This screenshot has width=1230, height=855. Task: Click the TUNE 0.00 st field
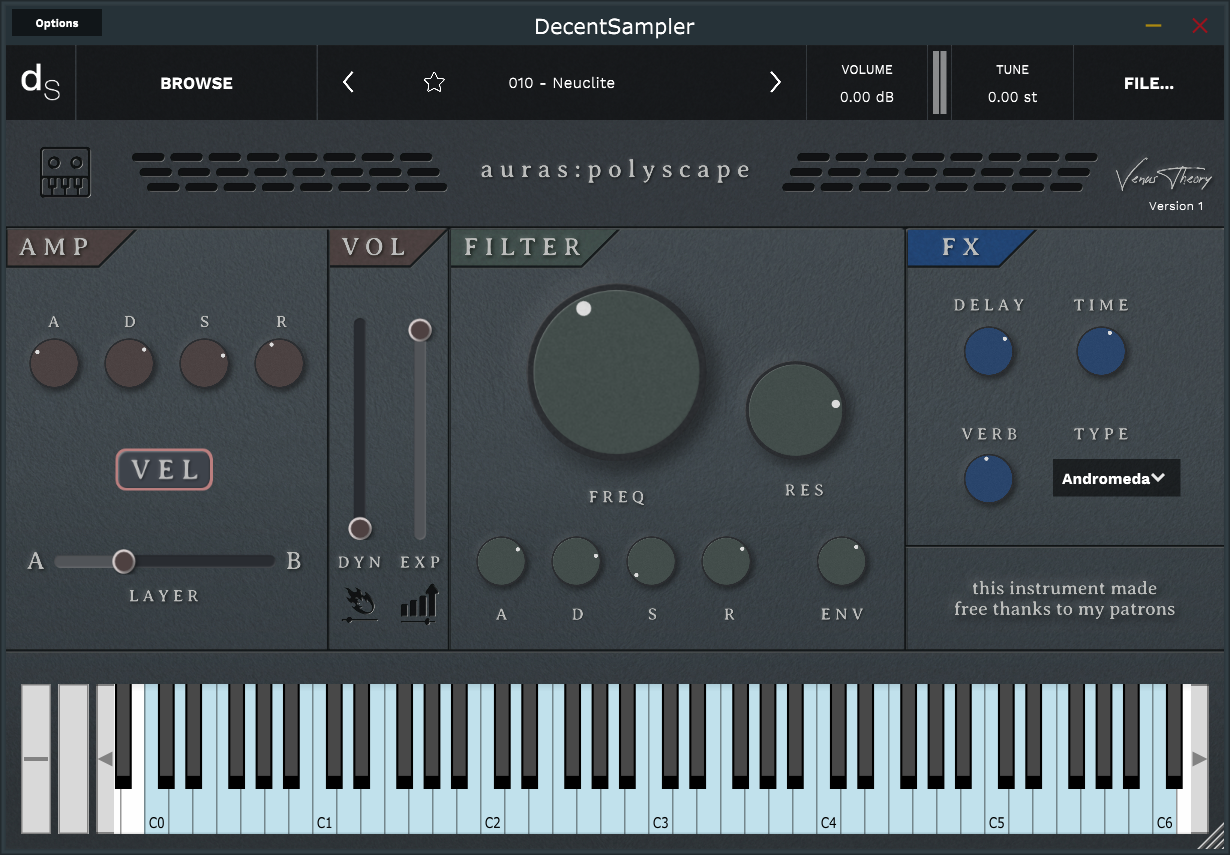coord(1012,83)
